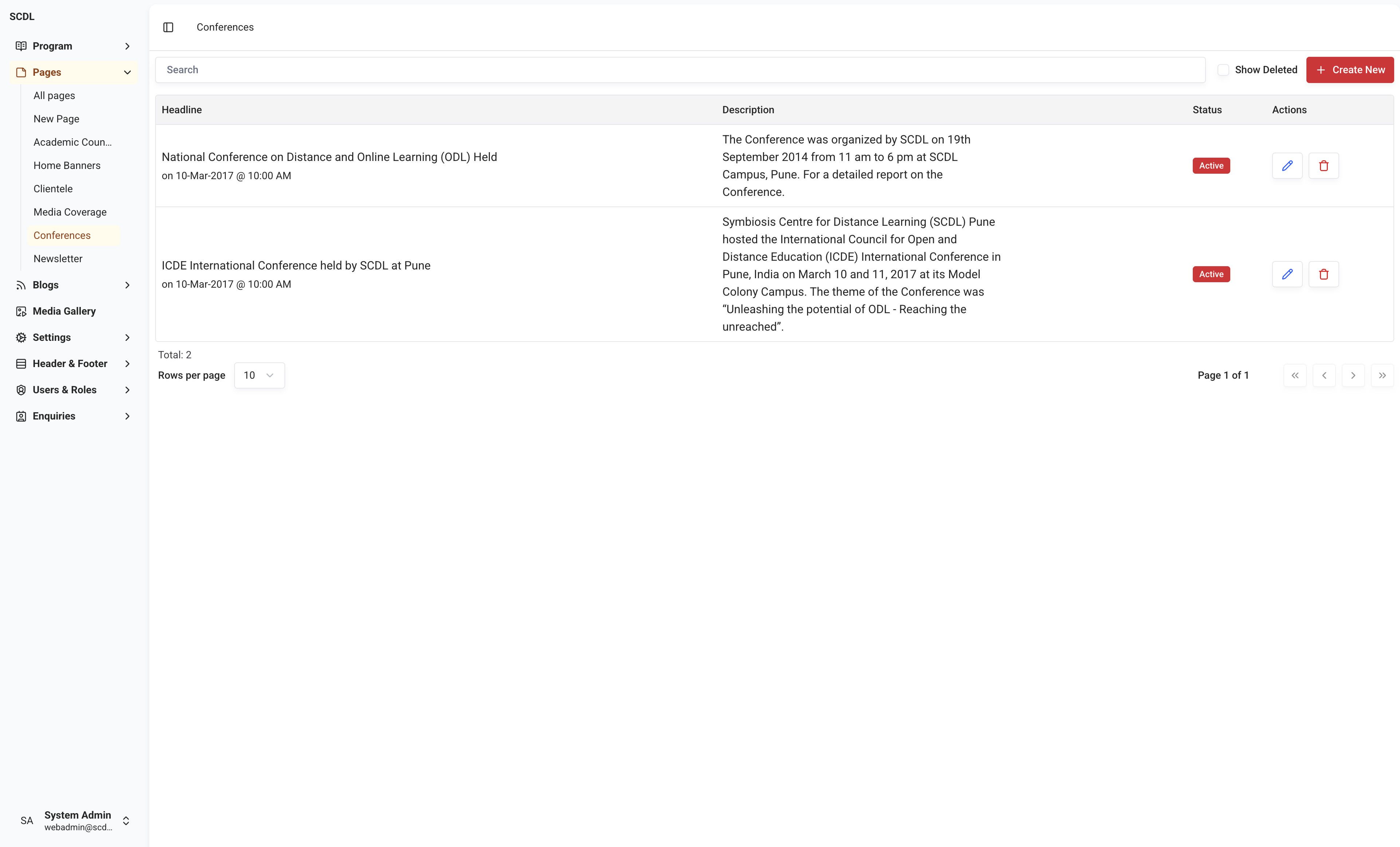Go to the next page
The image size is (1400, 847).
pos(1353,375)
